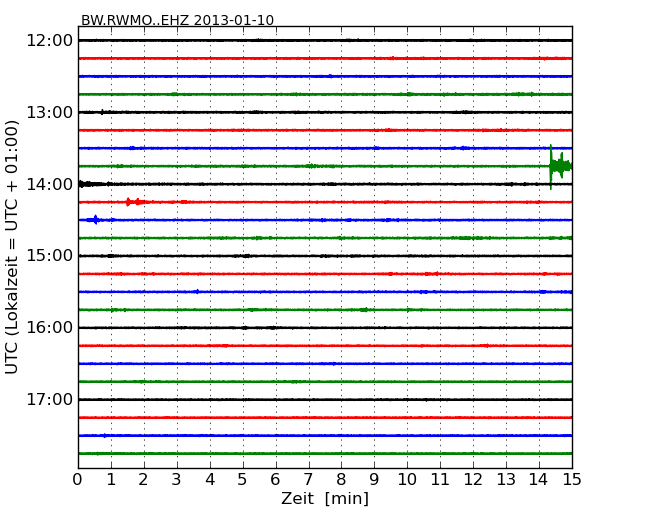Click the 11 minute tick label
Screen dimensions: 650x520
440,480
